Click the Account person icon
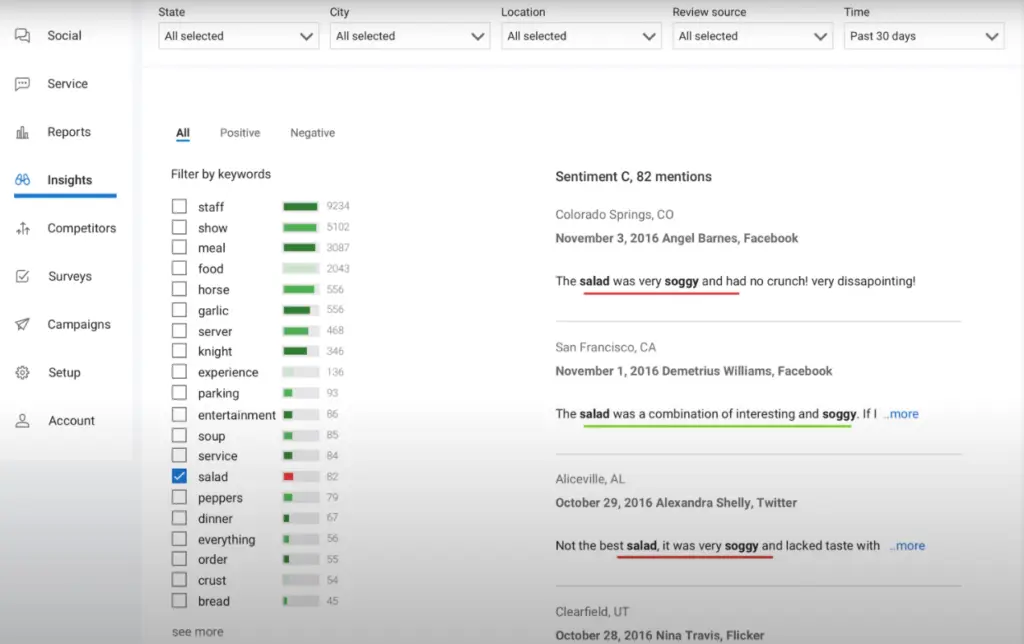1024x644 pixels. pos(22,421)
